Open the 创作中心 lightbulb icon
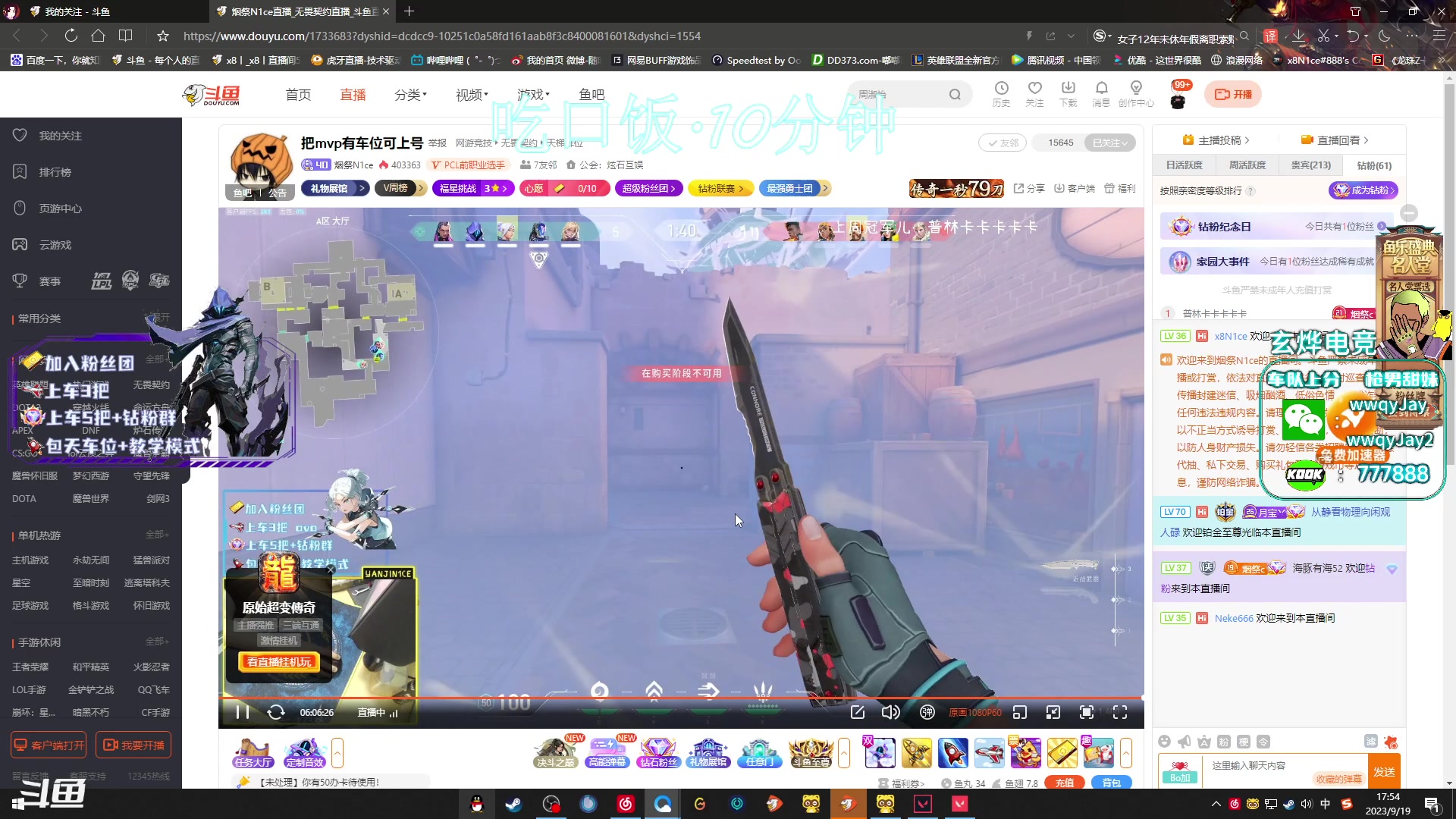 [x=1136, y=94]
